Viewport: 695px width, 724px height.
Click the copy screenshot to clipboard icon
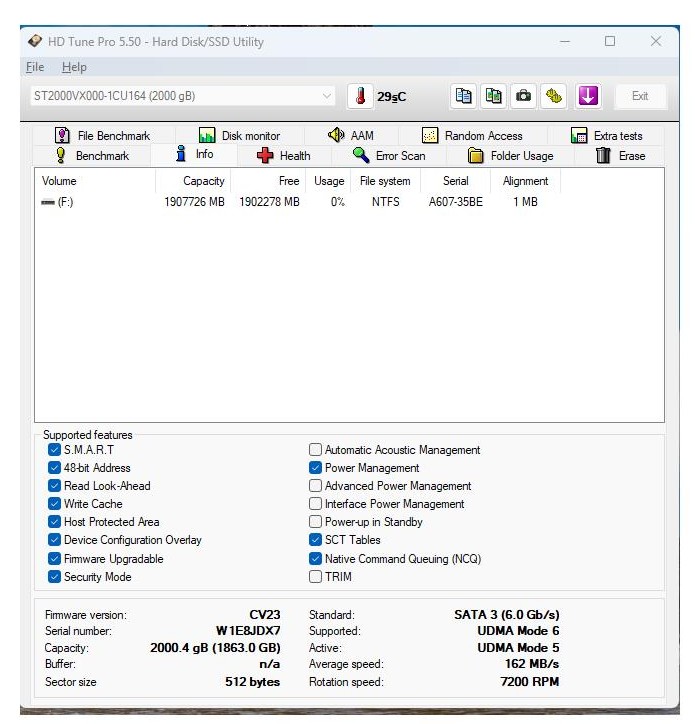click(x=493, y=96)
